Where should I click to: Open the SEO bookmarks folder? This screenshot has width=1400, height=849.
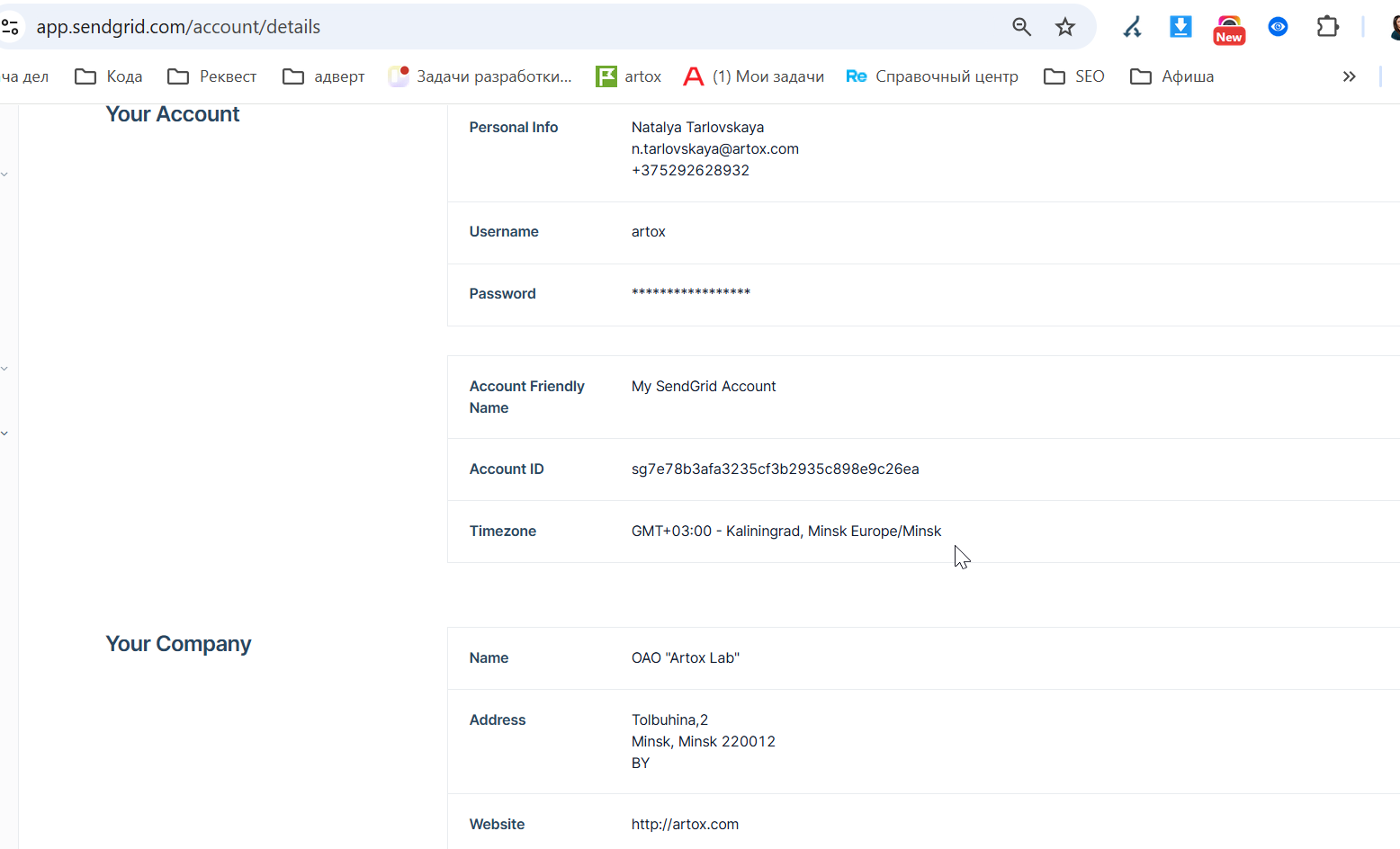[1074, 76]
